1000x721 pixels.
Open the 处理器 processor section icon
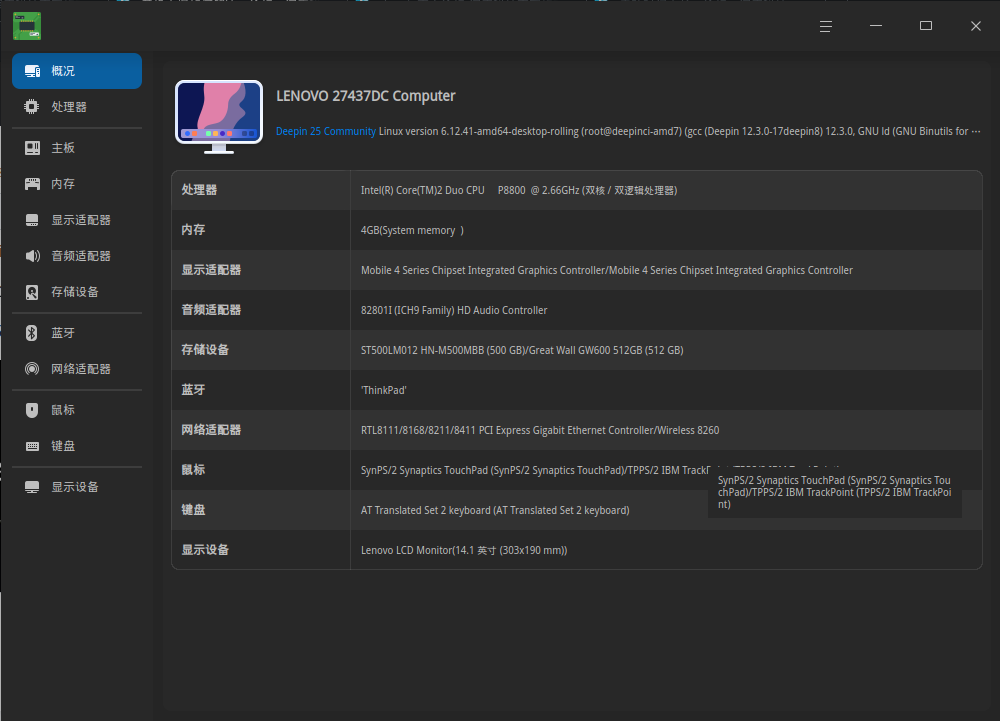click(31, 106)
